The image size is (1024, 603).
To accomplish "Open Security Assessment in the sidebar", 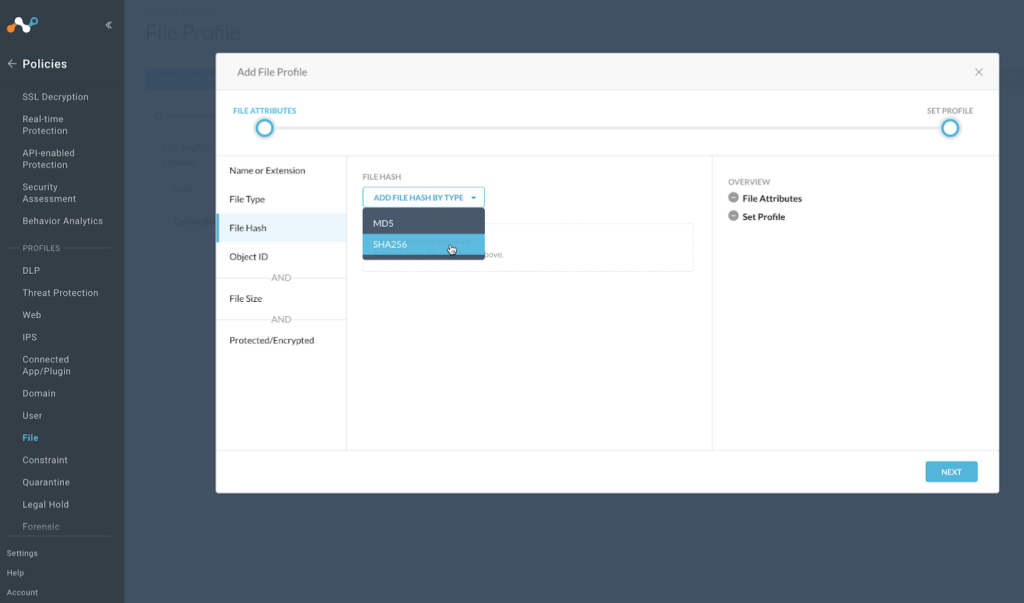I will click(49, 193).
